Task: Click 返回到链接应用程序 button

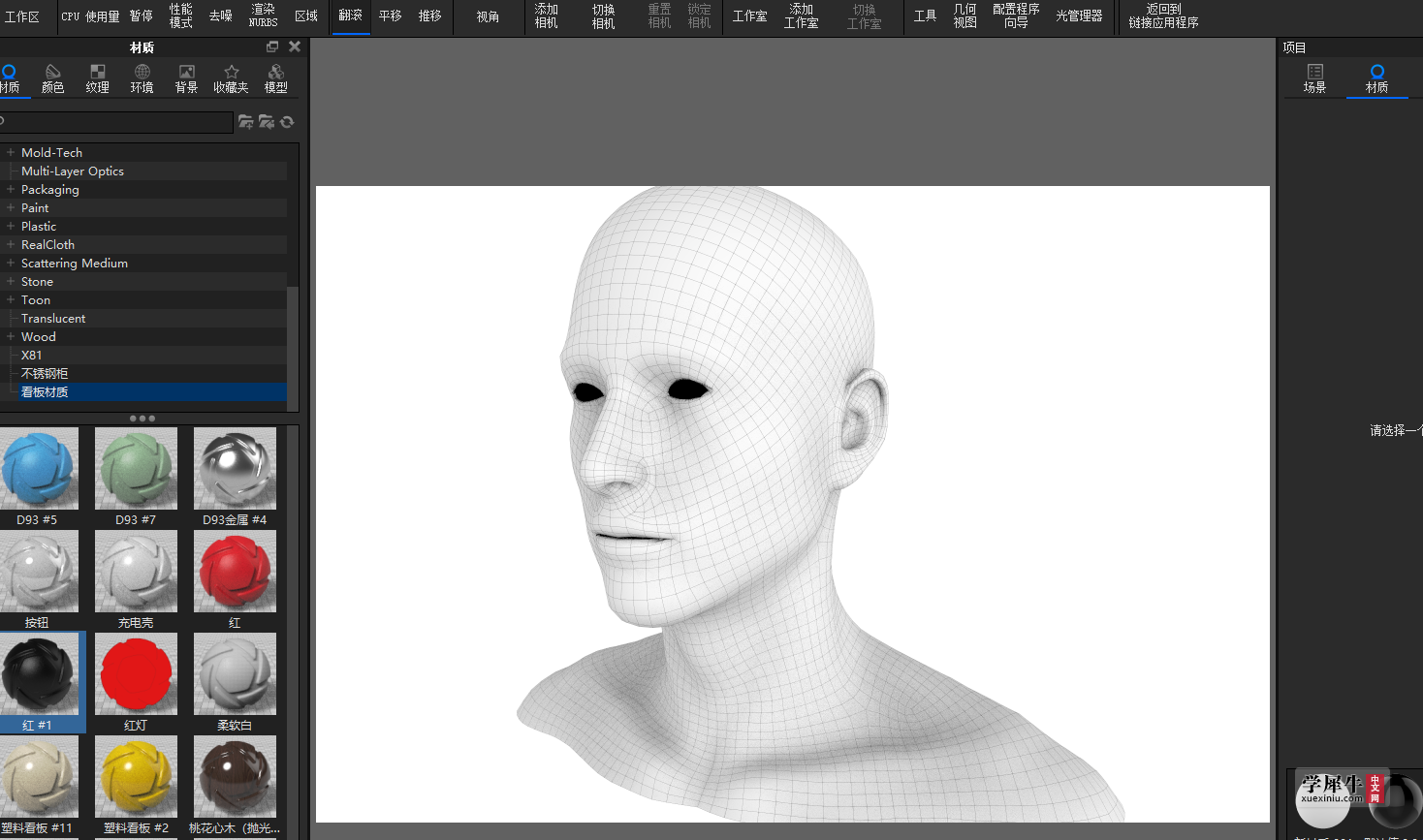Action: 1164,16
